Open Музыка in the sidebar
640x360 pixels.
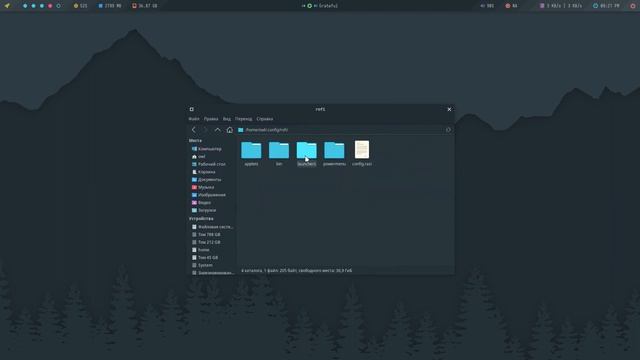coord(203,187)
